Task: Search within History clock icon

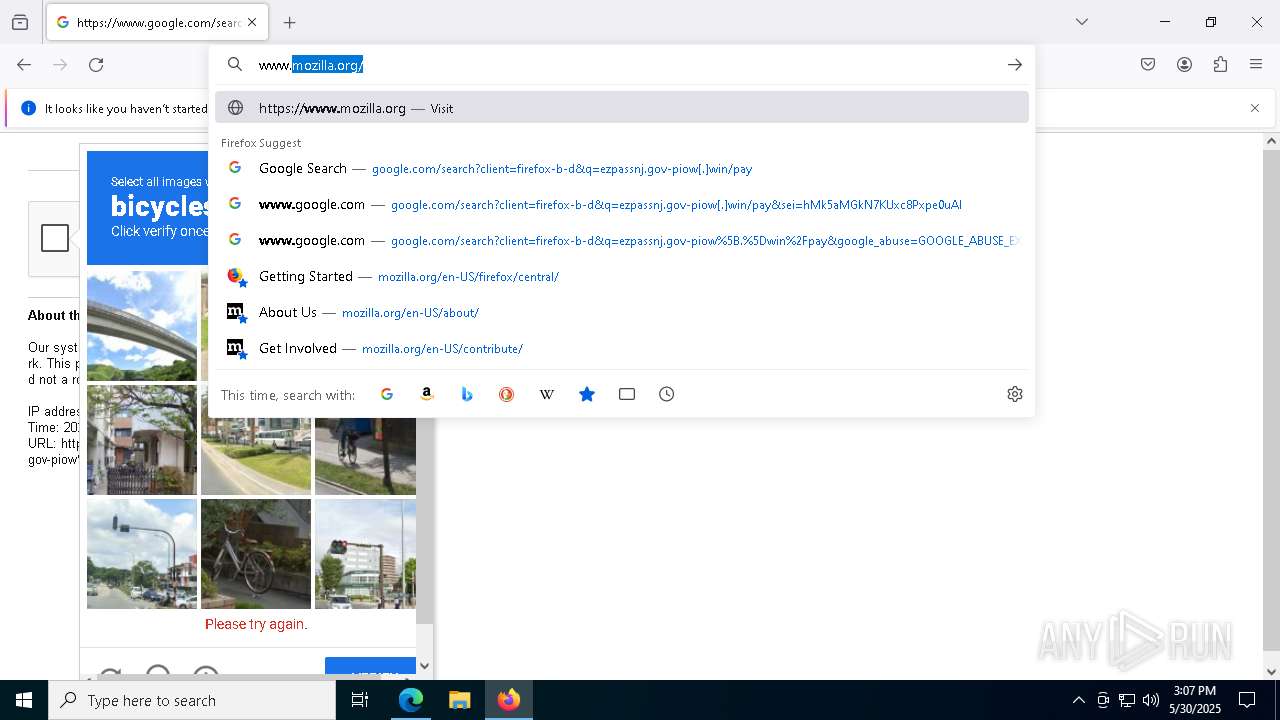Action: [x=667, y=394]
